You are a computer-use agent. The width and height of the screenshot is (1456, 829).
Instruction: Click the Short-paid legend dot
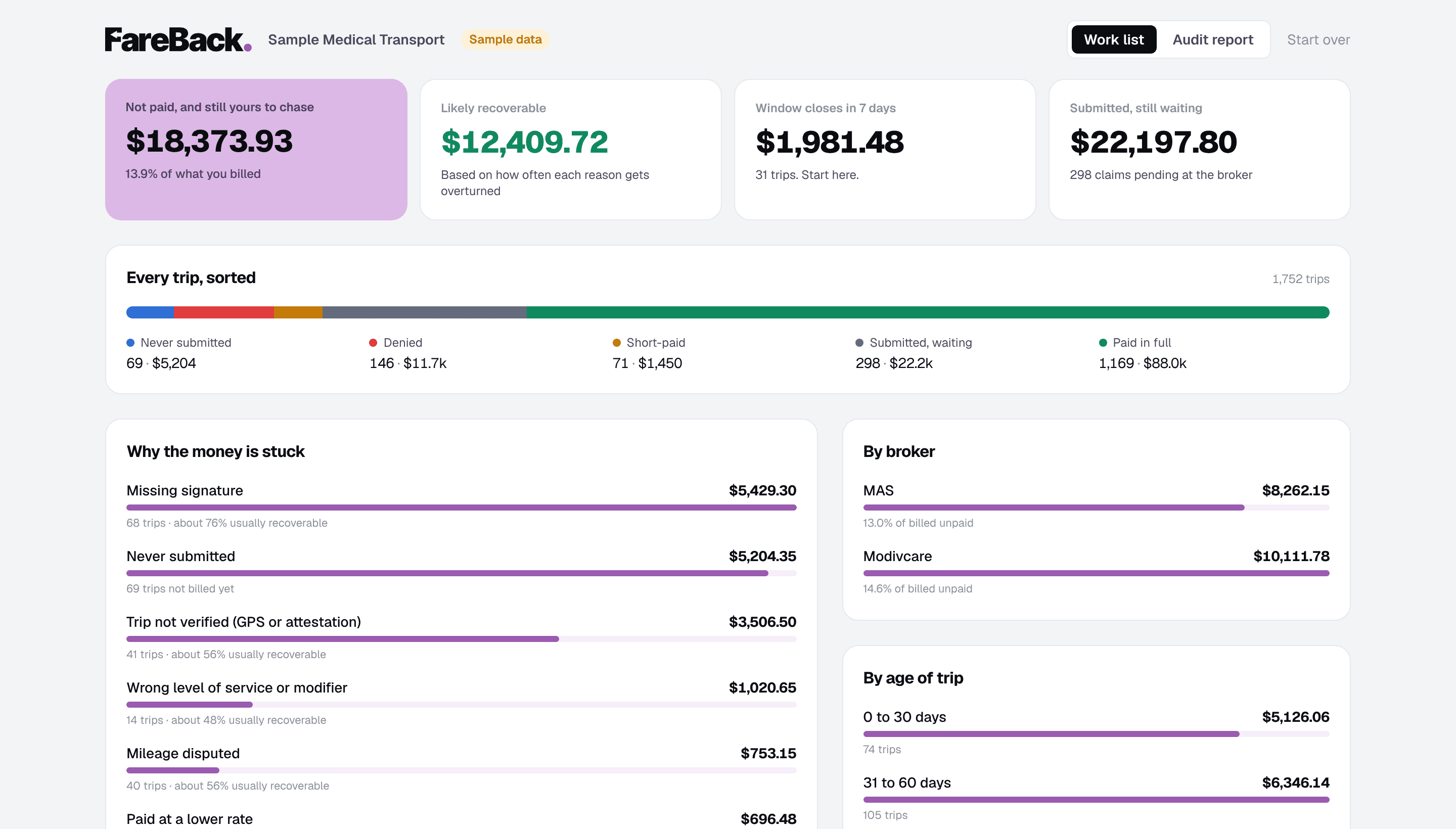pos(616,342)
